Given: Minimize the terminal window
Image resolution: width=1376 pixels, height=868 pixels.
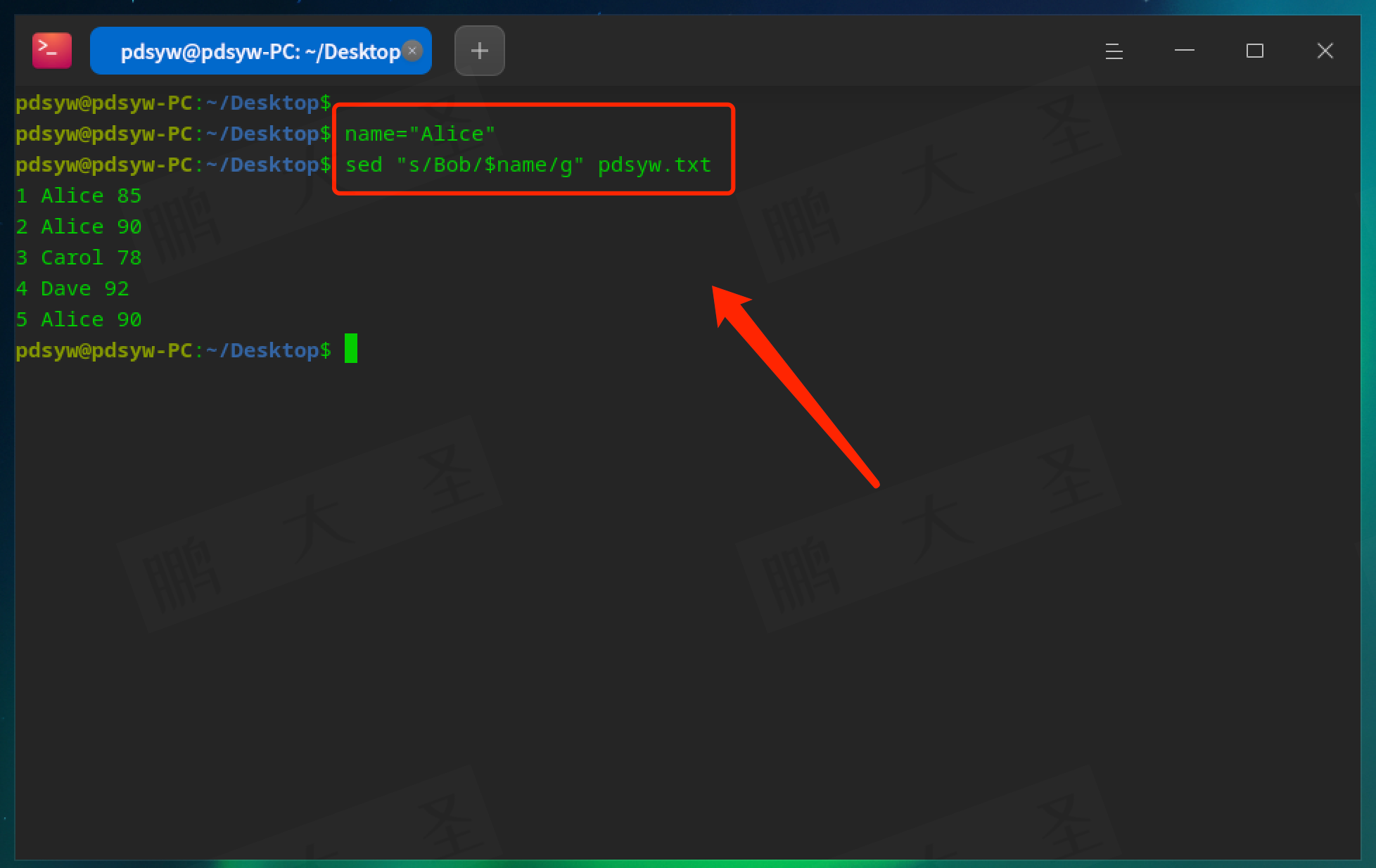Looking at the screenshot, I should point(1185,51).
